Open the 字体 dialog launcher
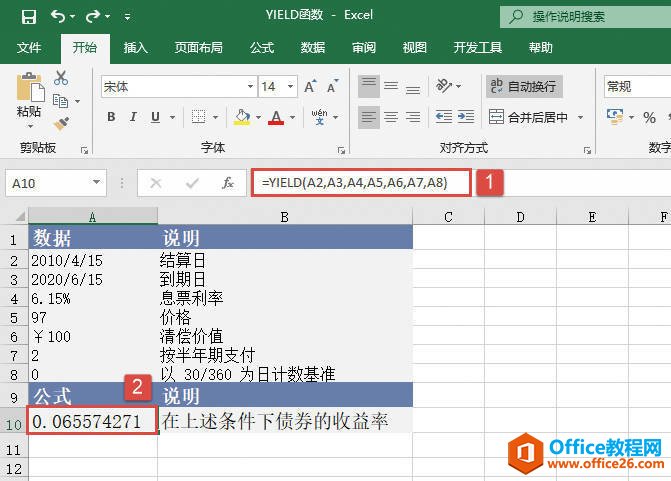Viewport: 671px width, 481px height. tap(341, 150)
